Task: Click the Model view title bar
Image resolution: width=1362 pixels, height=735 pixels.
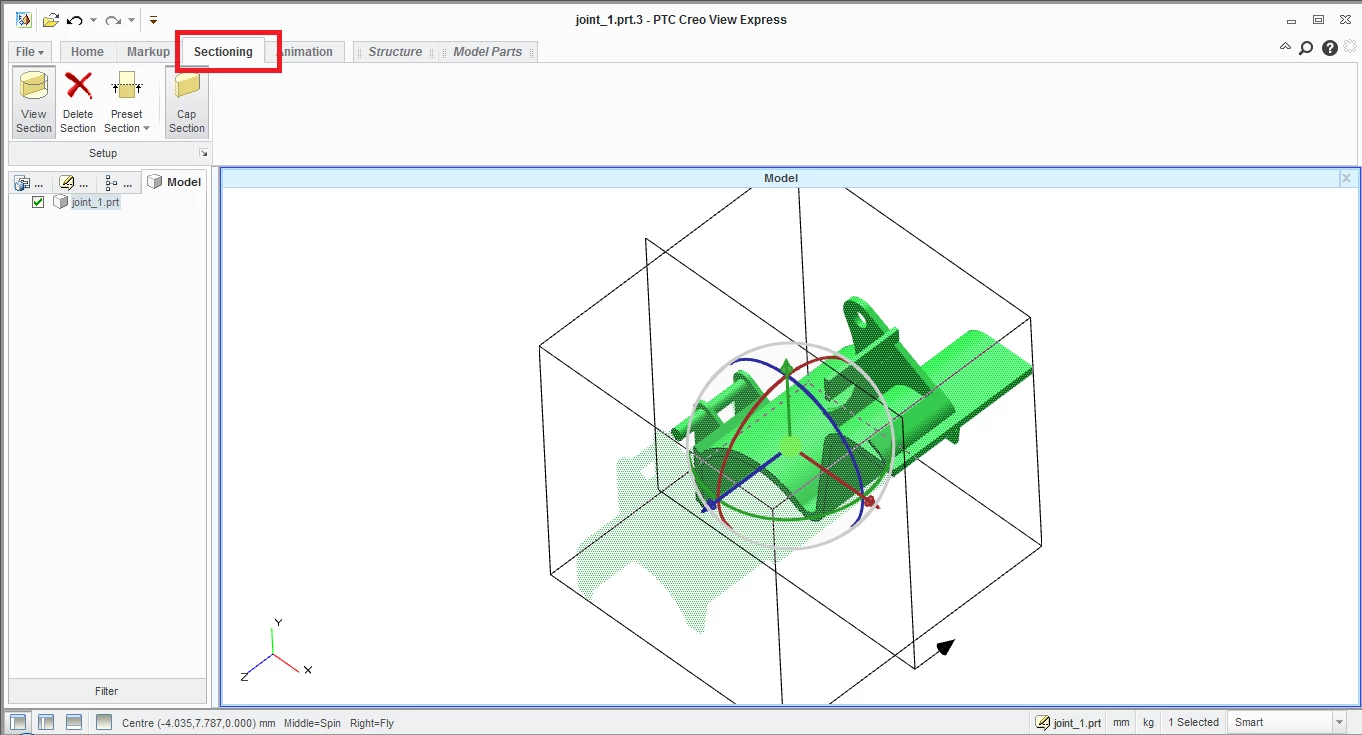Action: [x=781, y=178]
